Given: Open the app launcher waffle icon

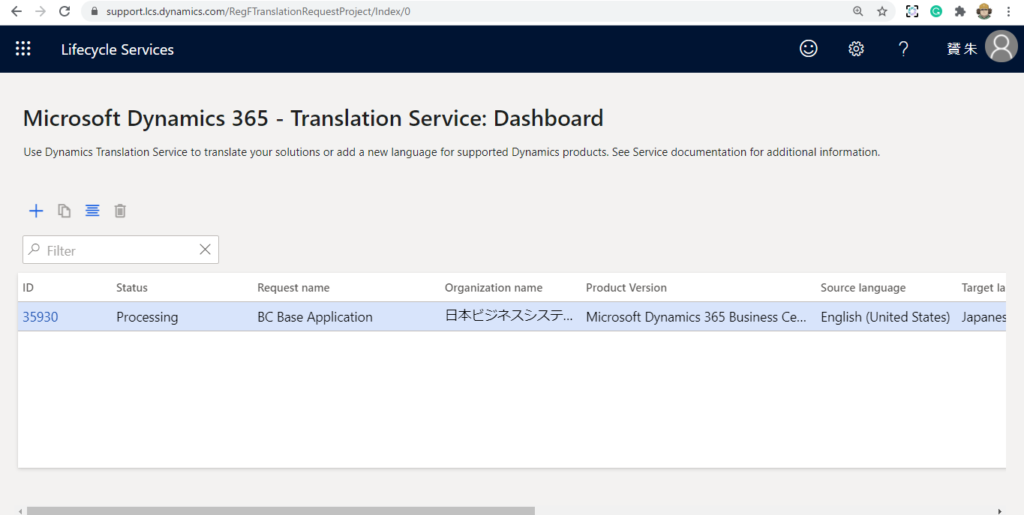Looking at the screenshot, I should [x=23, y=49].
